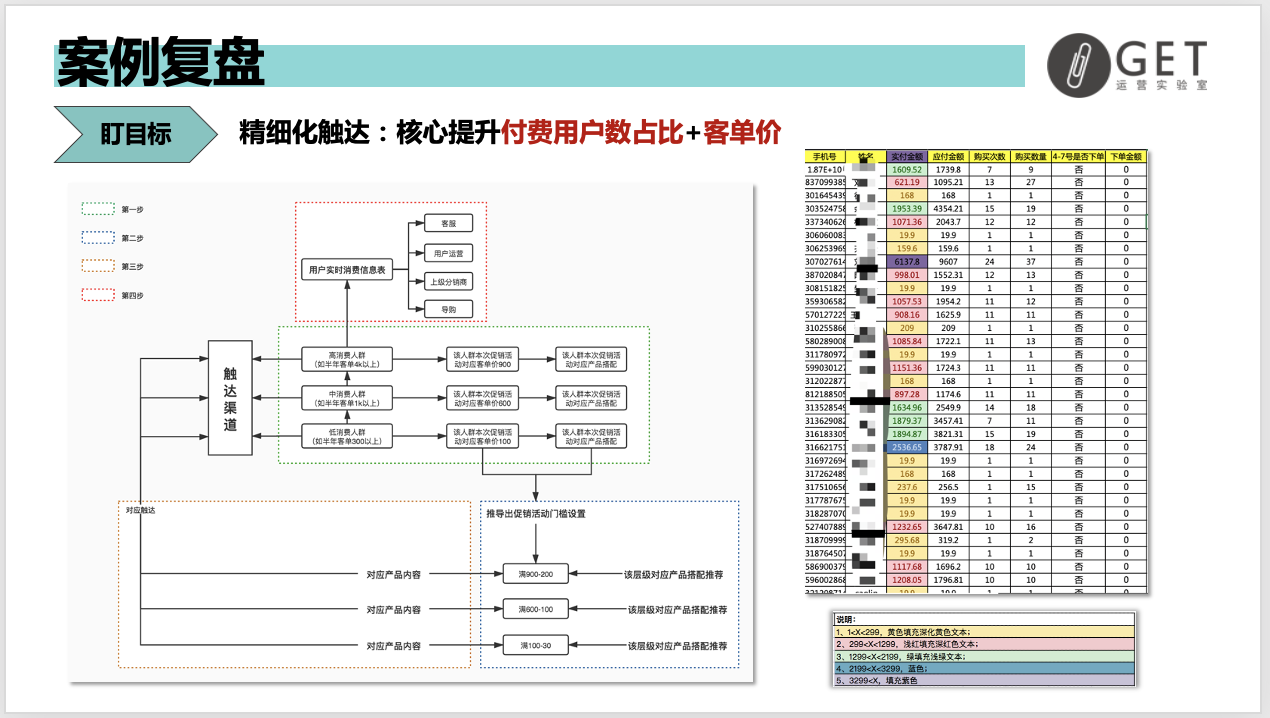
Task: Click the 手机号 column header
Action: coord(825,157)
